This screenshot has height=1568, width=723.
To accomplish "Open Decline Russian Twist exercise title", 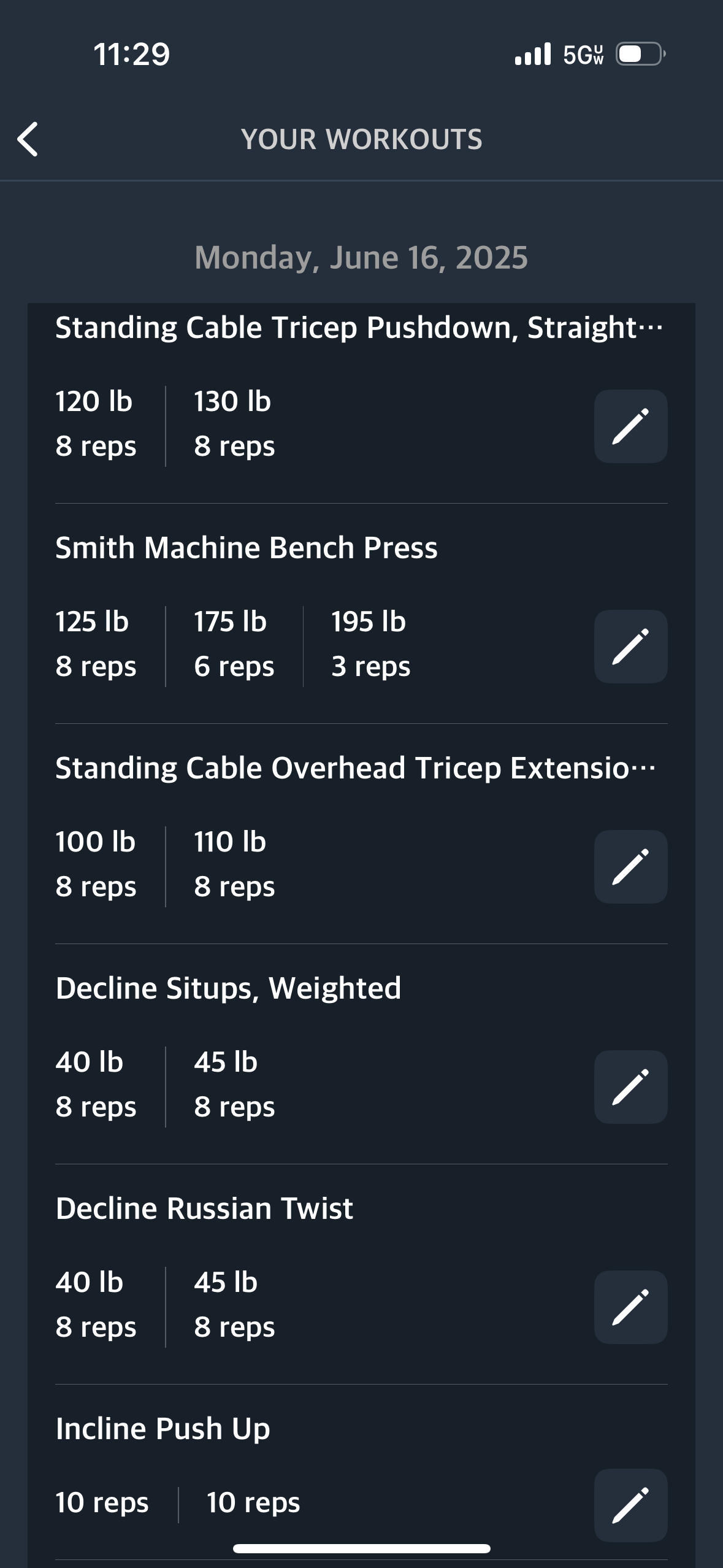I will tap(204, 1209).
